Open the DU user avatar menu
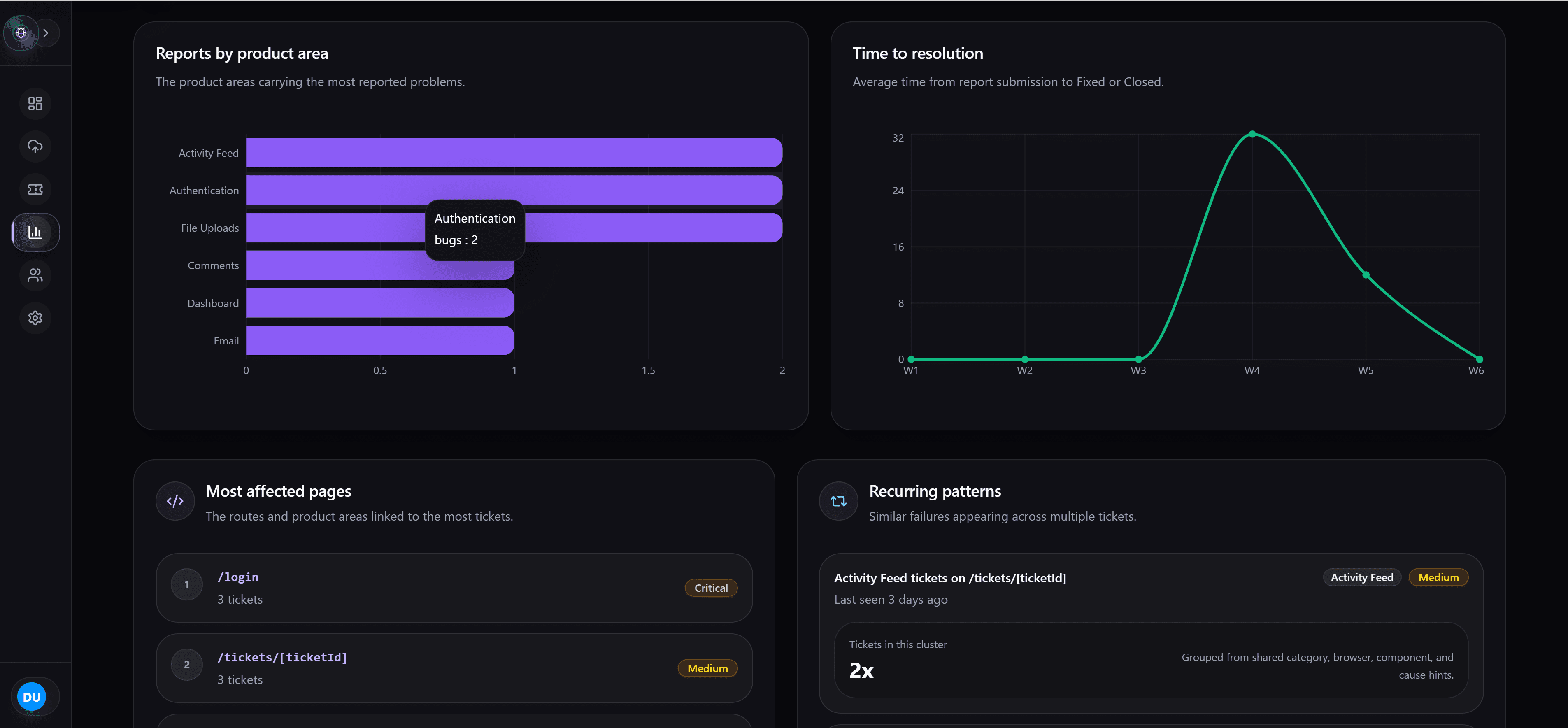1568x728 pixels. pos(32,697)
